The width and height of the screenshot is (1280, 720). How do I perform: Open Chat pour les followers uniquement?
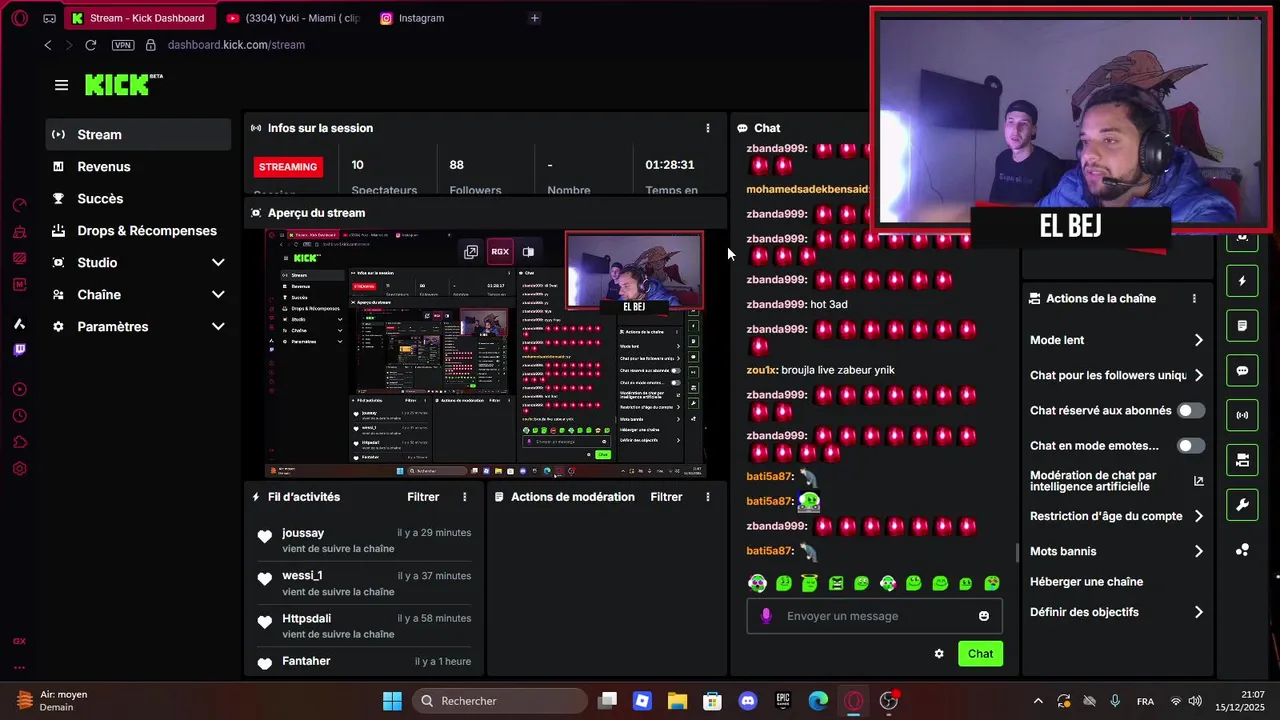click(x=1116, y=375)
